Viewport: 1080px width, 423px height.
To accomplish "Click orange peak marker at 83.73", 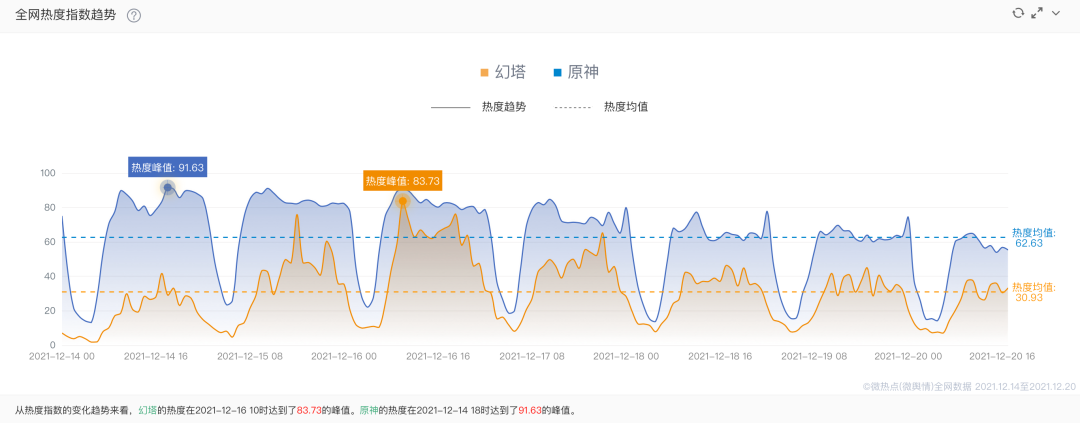I will pyautogui.click(x=403, y=201).
